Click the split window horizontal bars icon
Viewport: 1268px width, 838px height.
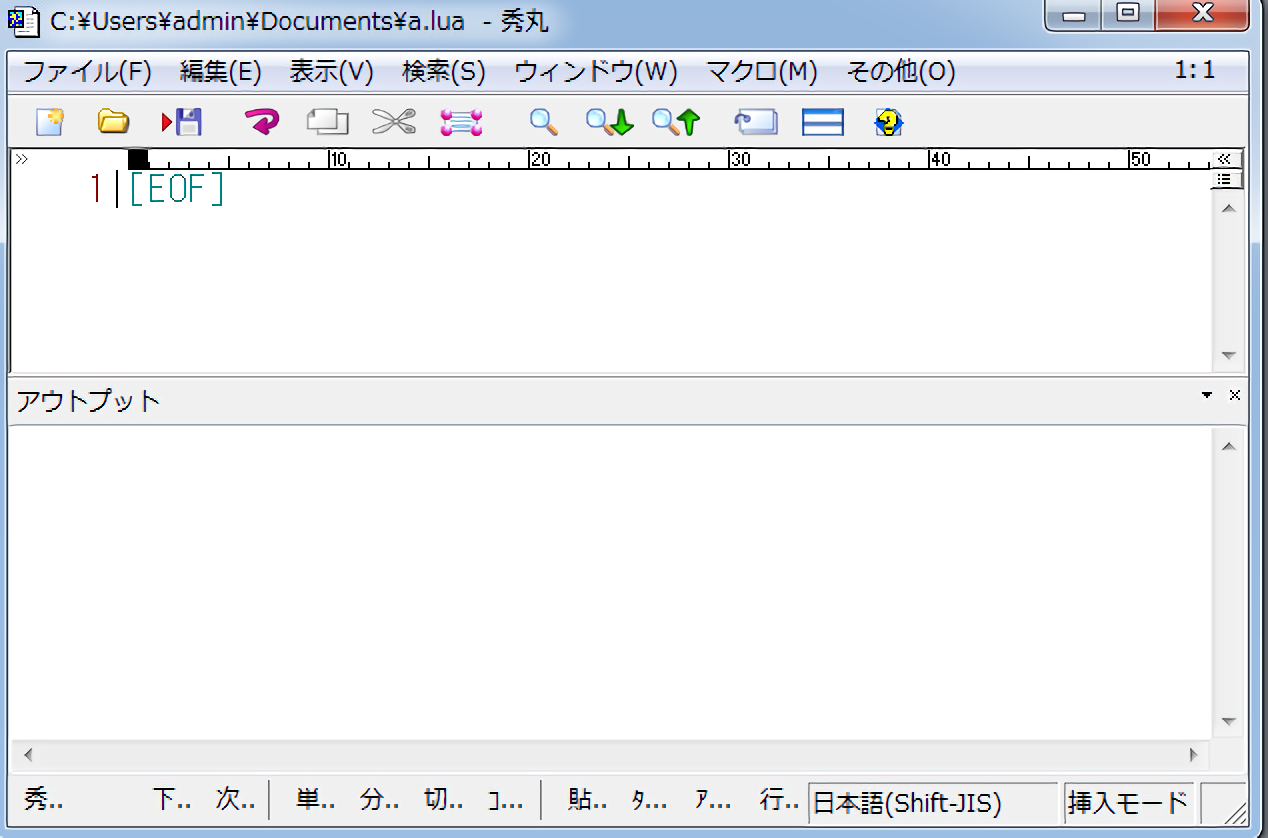point(823,122)
